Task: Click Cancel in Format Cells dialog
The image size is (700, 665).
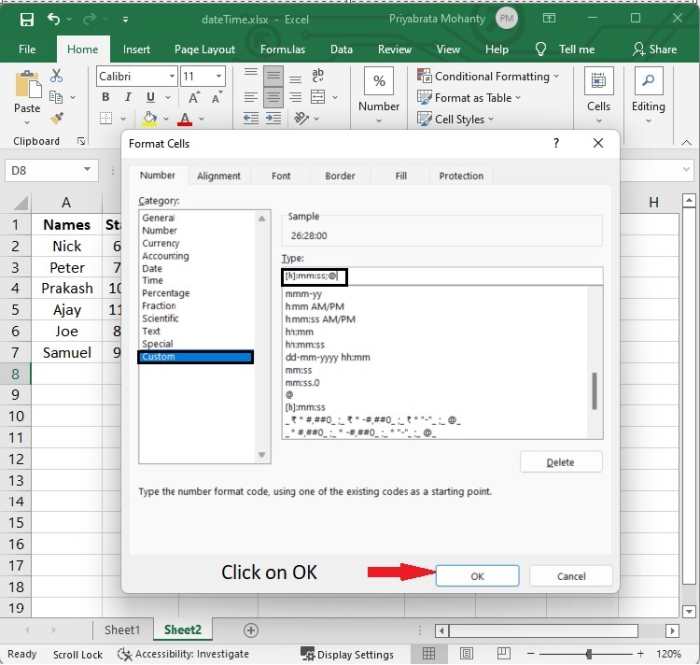Action: pos(571,576)
